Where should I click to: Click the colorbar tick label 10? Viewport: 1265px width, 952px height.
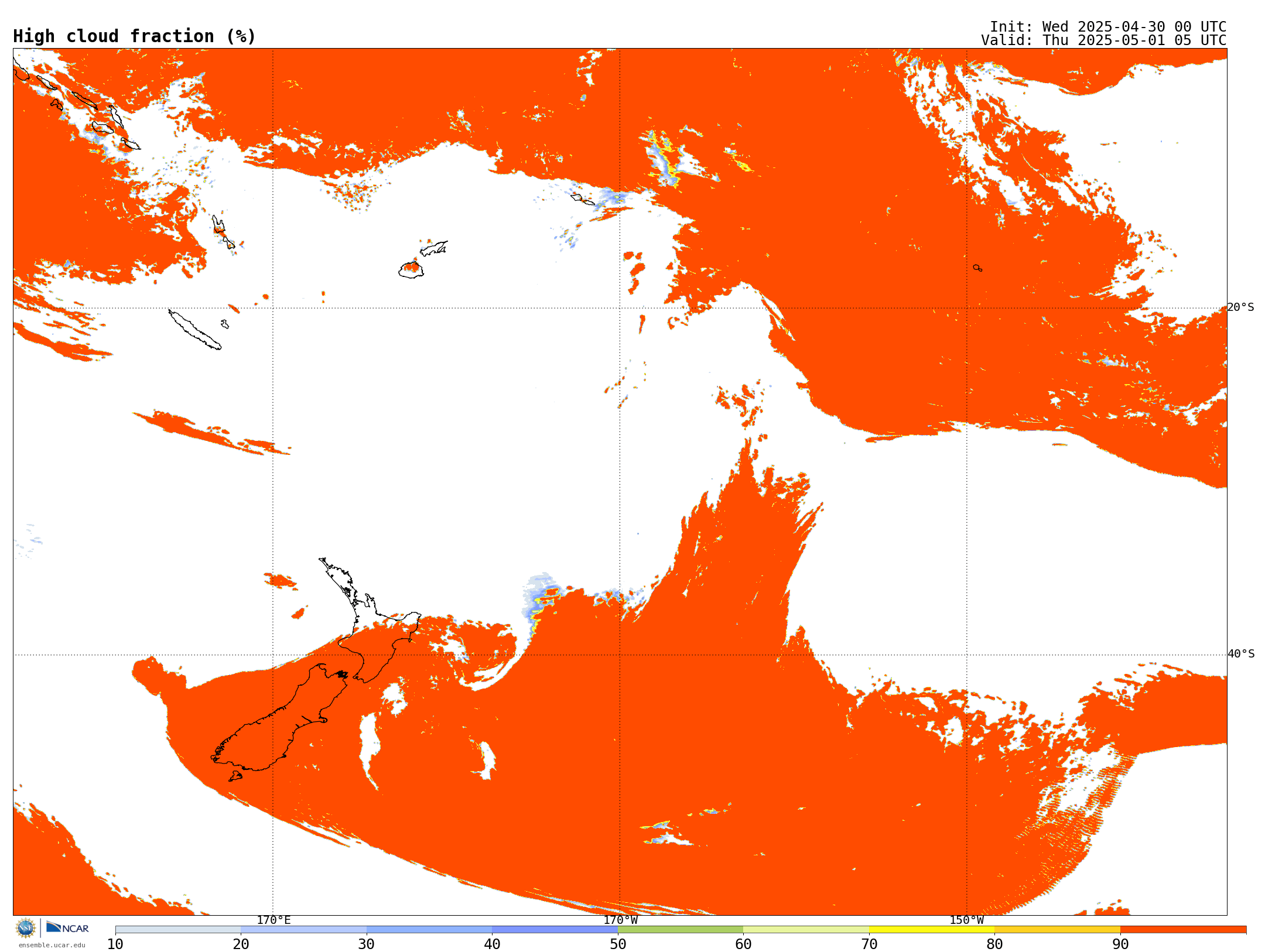[x=115, y=944]
